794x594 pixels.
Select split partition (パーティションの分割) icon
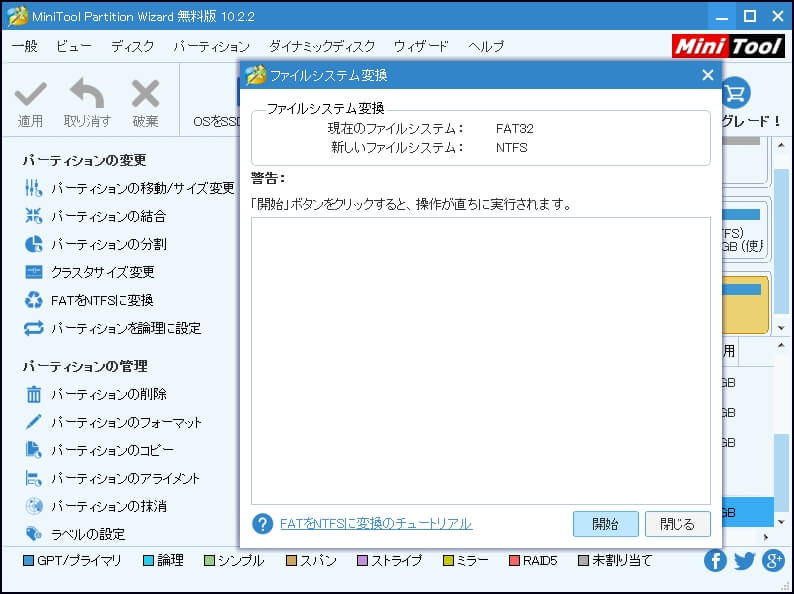tap(33, 244)
